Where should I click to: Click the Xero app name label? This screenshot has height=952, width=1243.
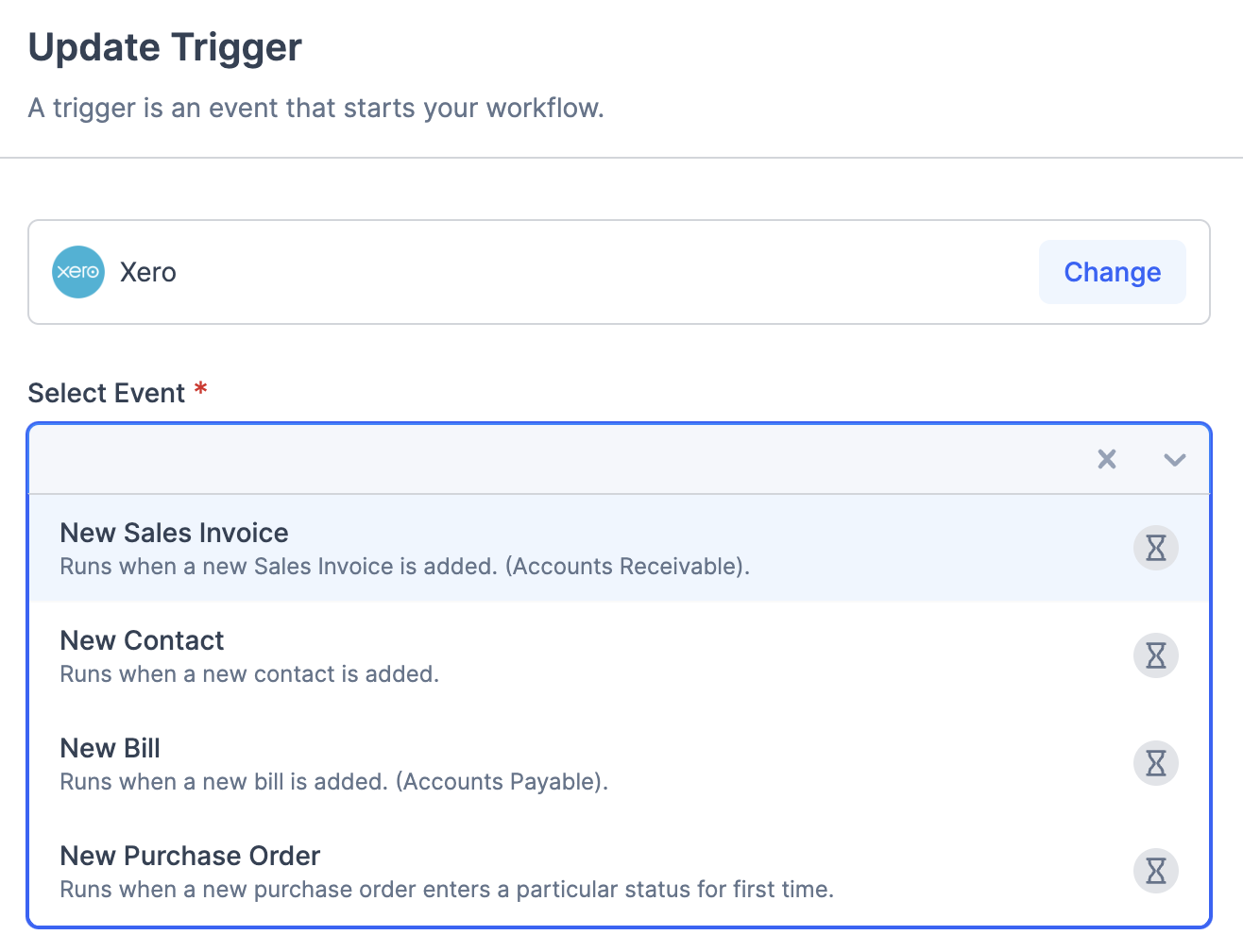coord(147,272)
